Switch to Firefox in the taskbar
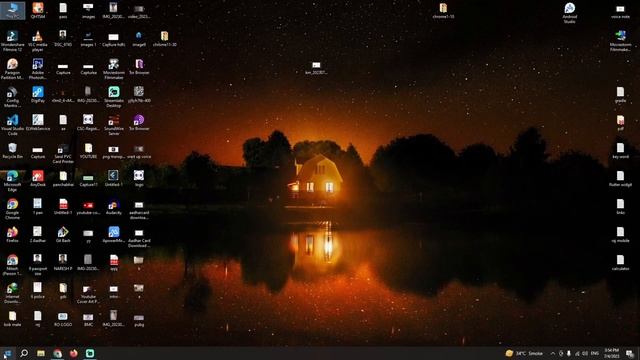640x360 pixels. click(74, 353)
